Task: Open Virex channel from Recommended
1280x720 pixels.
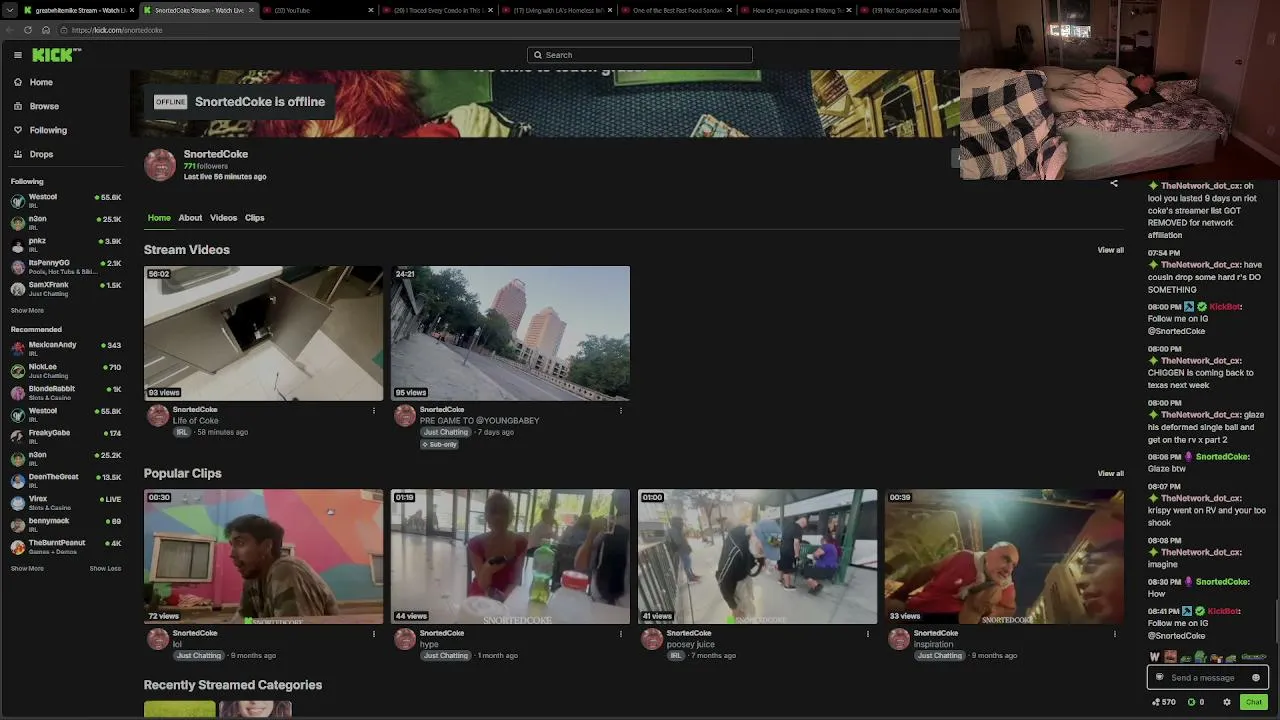Action: click(x=66, y=502)
